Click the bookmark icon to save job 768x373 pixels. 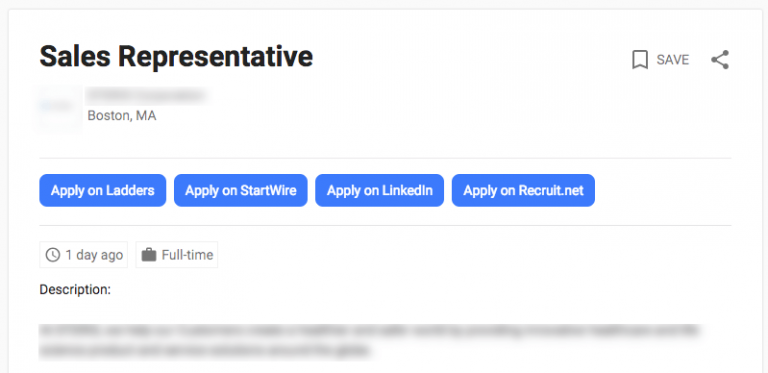pos(640,60)
